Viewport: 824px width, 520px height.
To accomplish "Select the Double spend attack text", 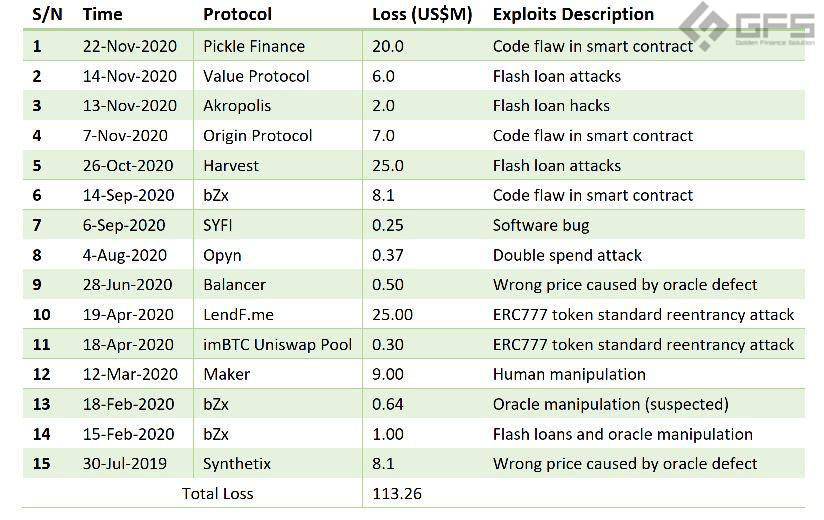I will (x=567, y=255).
